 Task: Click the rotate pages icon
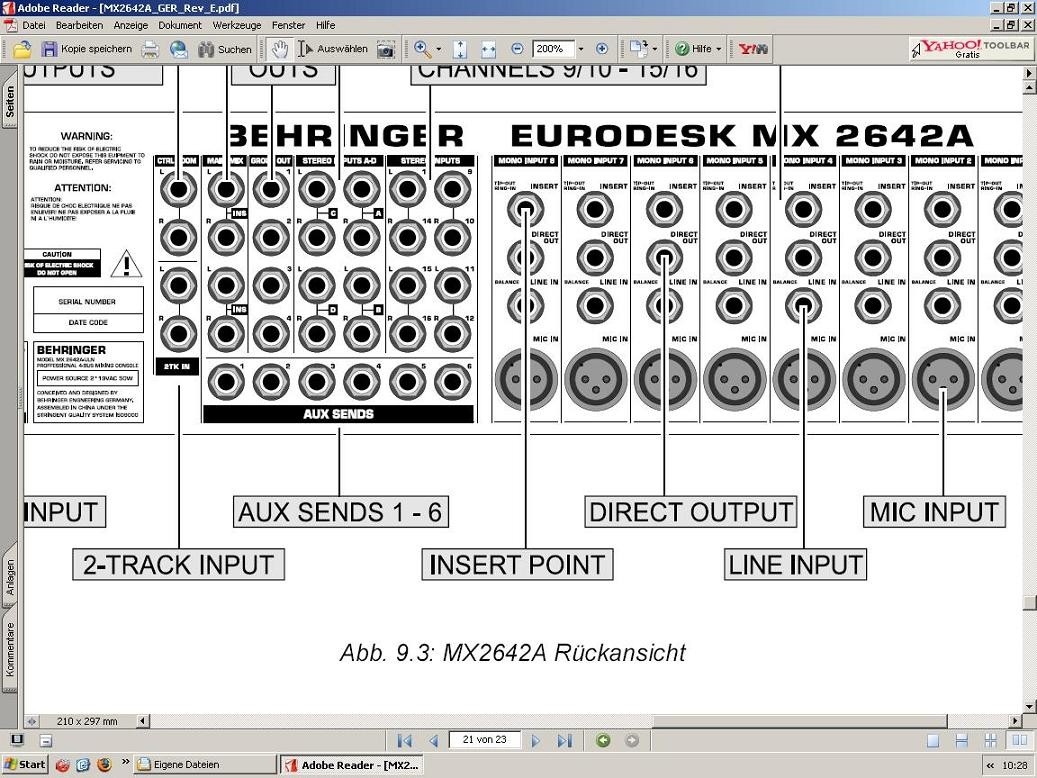[638, 48]
